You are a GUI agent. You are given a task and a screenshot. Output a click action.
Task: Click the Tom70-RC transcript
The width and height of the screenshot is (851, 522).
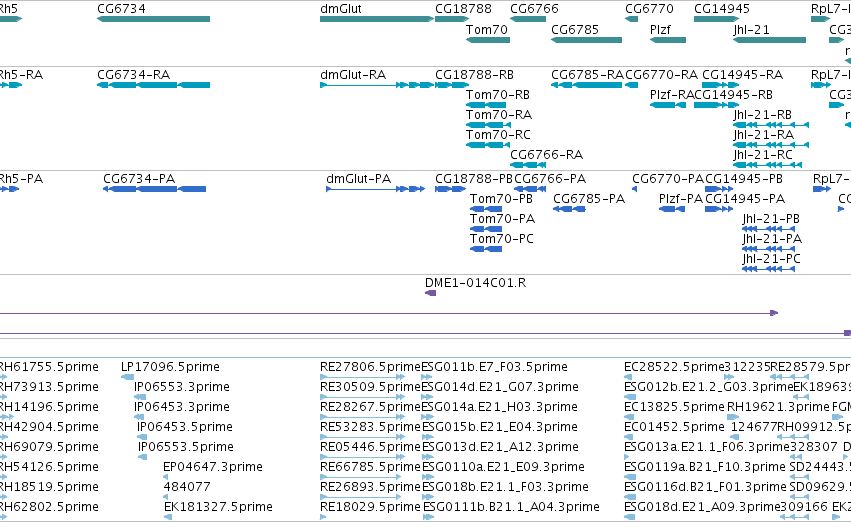pos(488,145)
